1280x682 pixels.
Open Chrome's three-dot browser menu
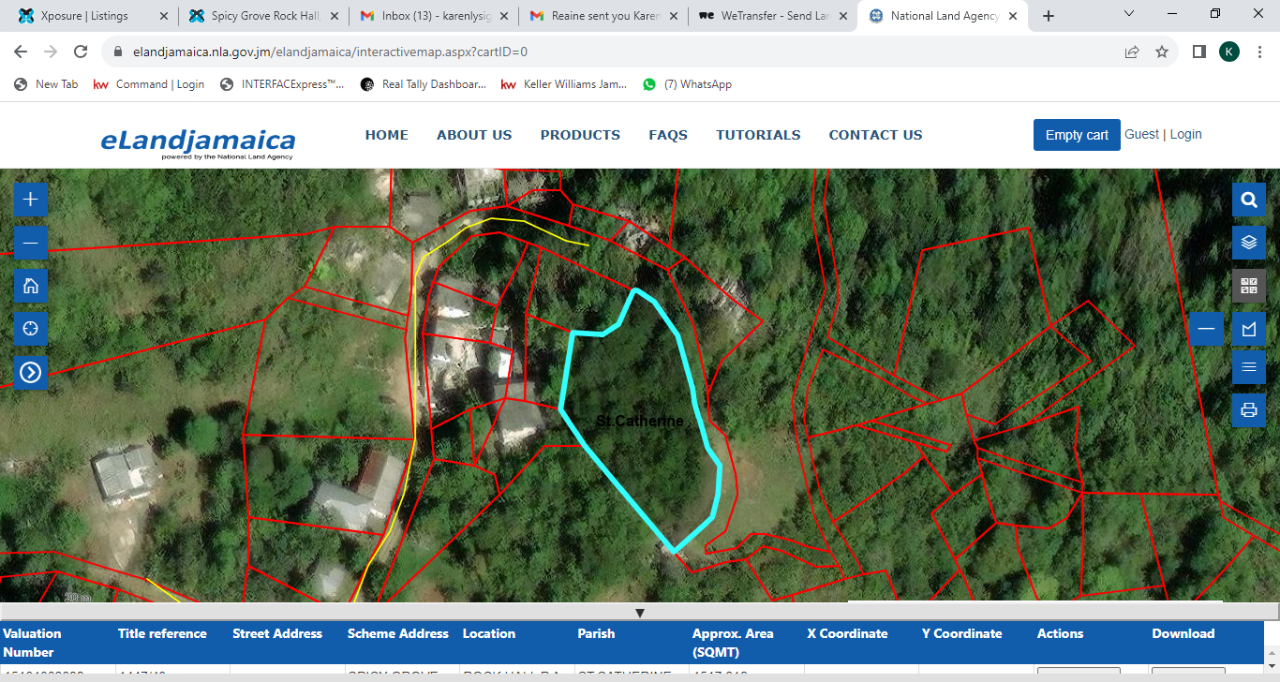pyautogui.click(x=1259, y=51)
